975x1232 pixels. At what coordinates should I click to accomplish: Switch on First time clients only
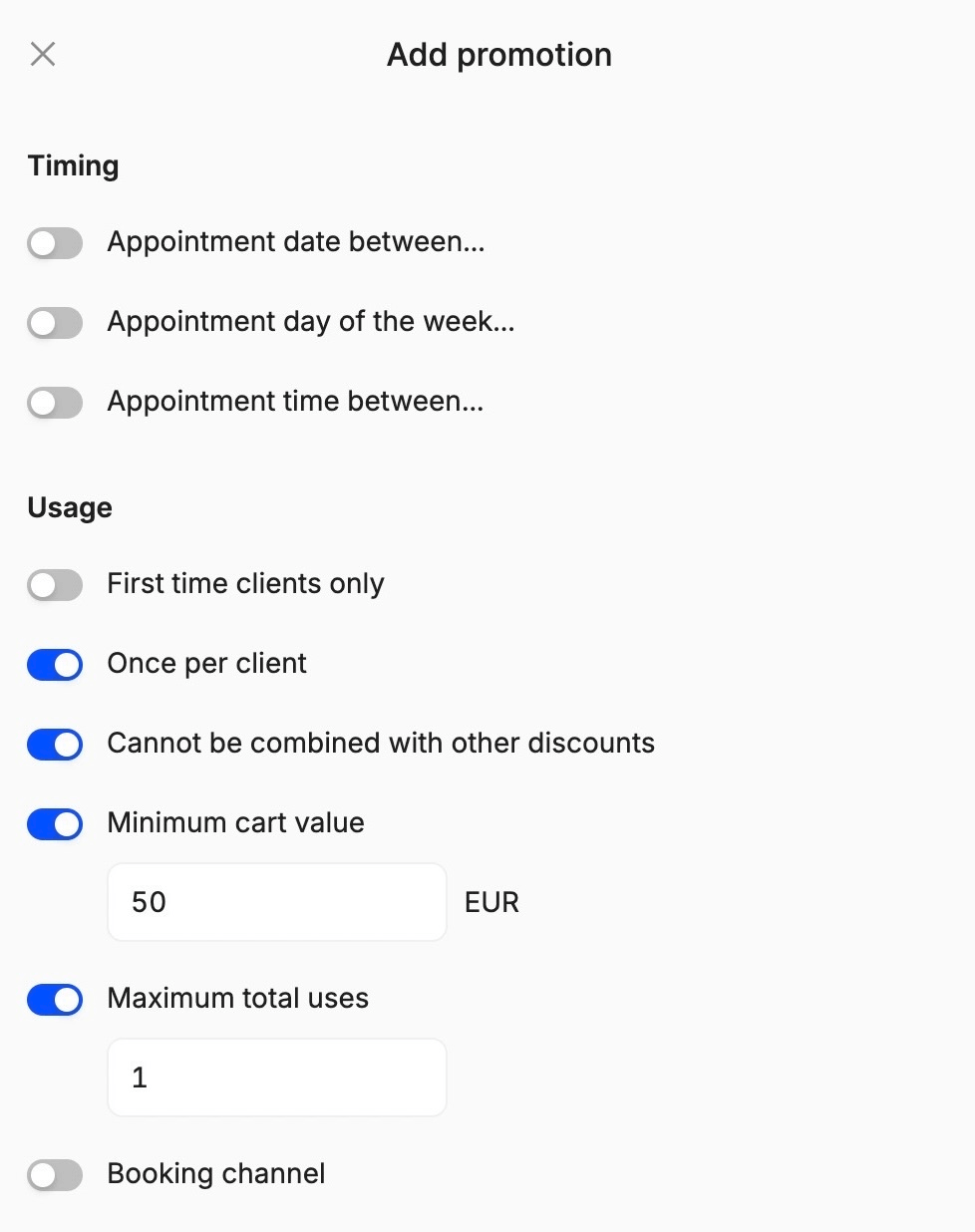pos(55,584)
